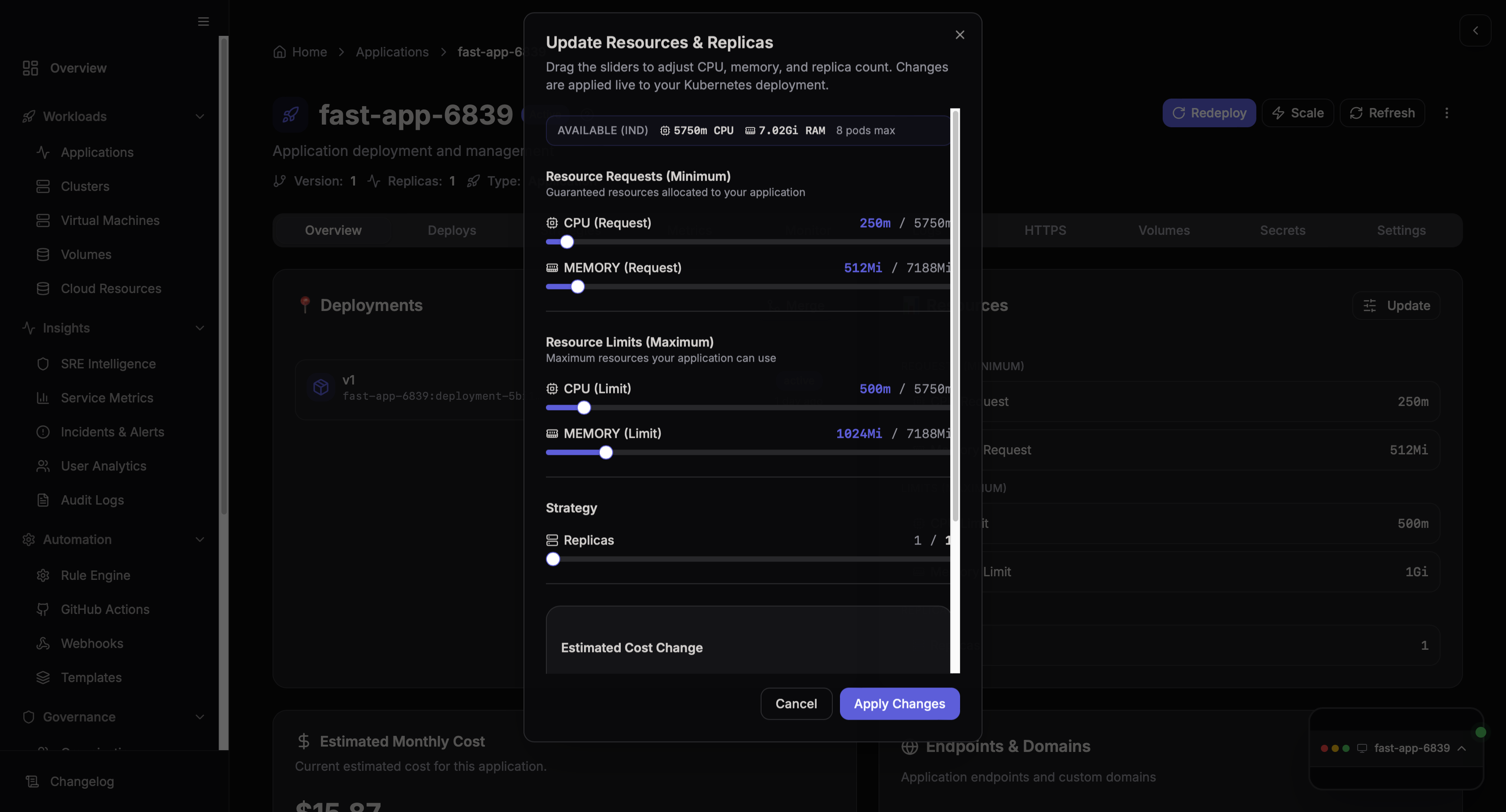Viewport: 1506px width, 812px height.
Task: Open the deployment cube icon for v1
Action: [320, 387]
